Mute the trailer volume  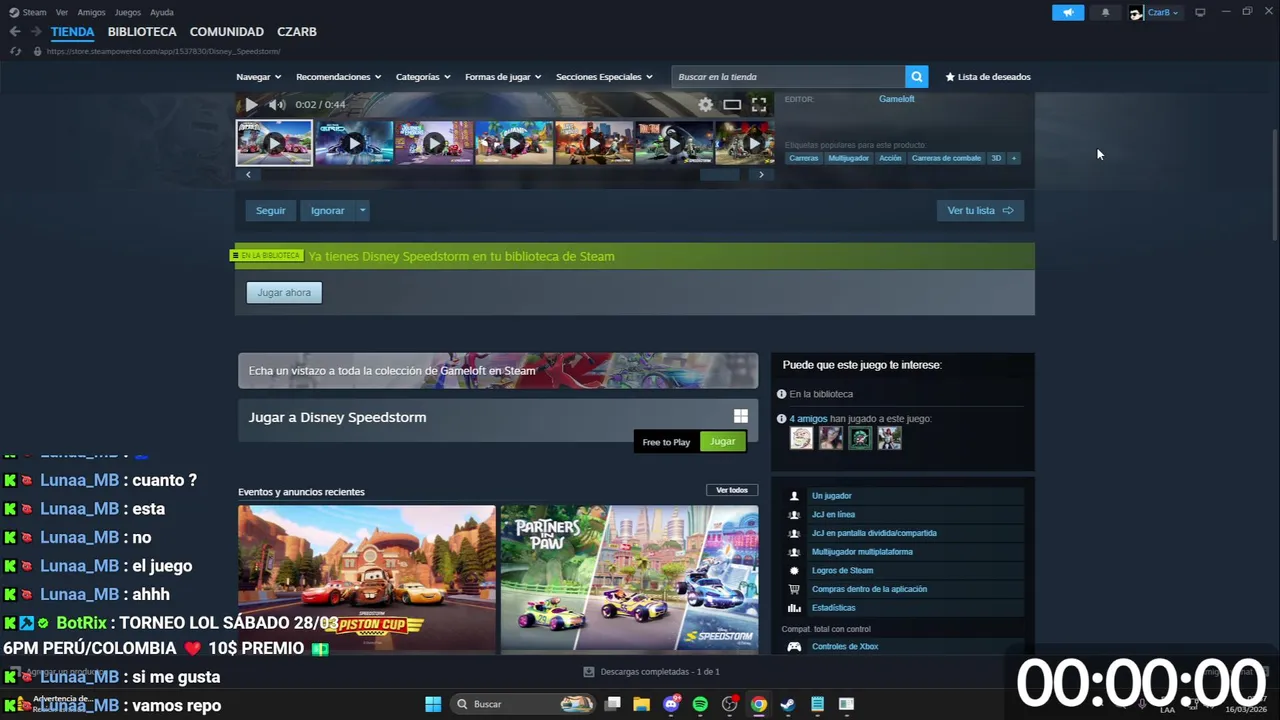tap(277, 104)
